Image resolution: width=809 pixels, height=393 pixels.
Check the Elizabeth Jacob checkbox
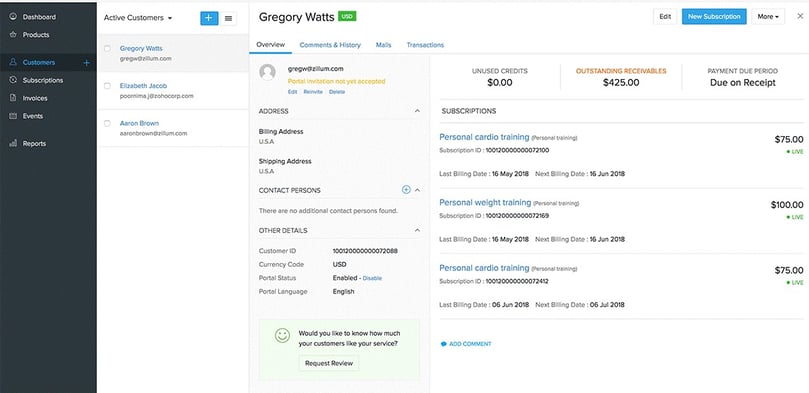(107, 86)
